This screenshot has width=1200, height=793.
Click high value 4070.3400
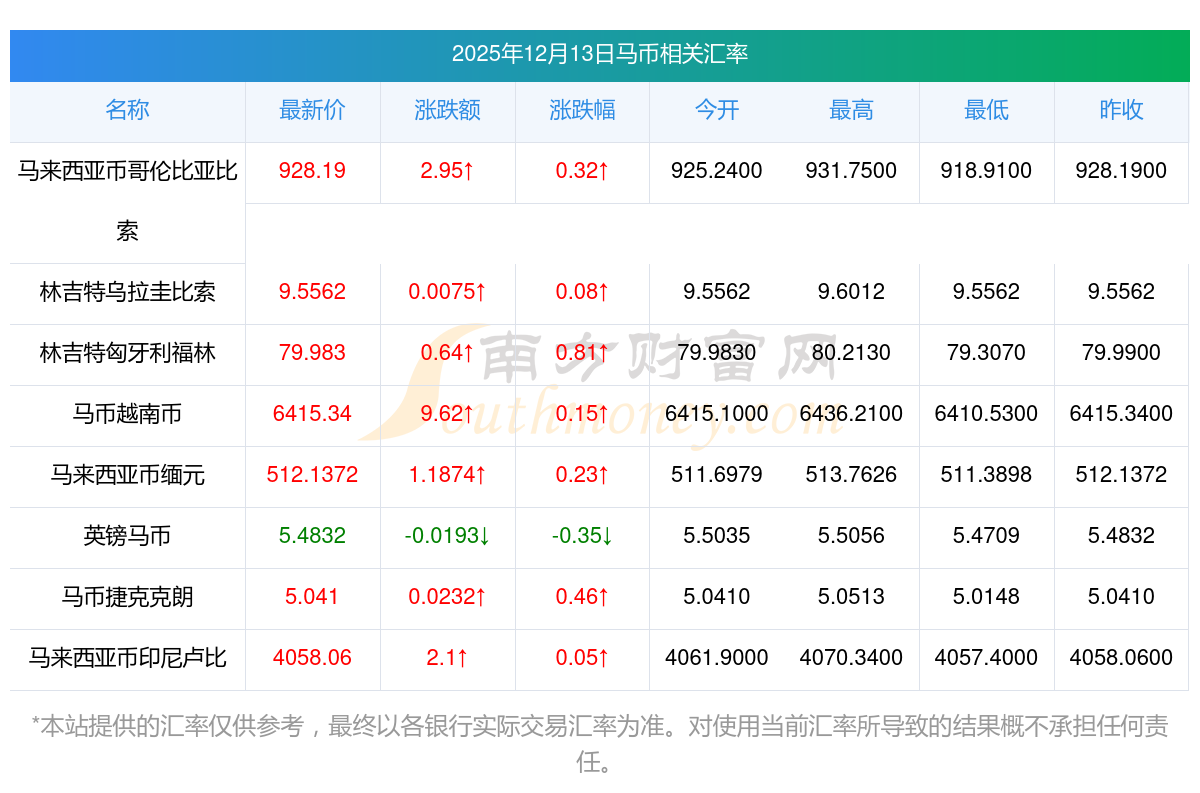pos(851,658)
